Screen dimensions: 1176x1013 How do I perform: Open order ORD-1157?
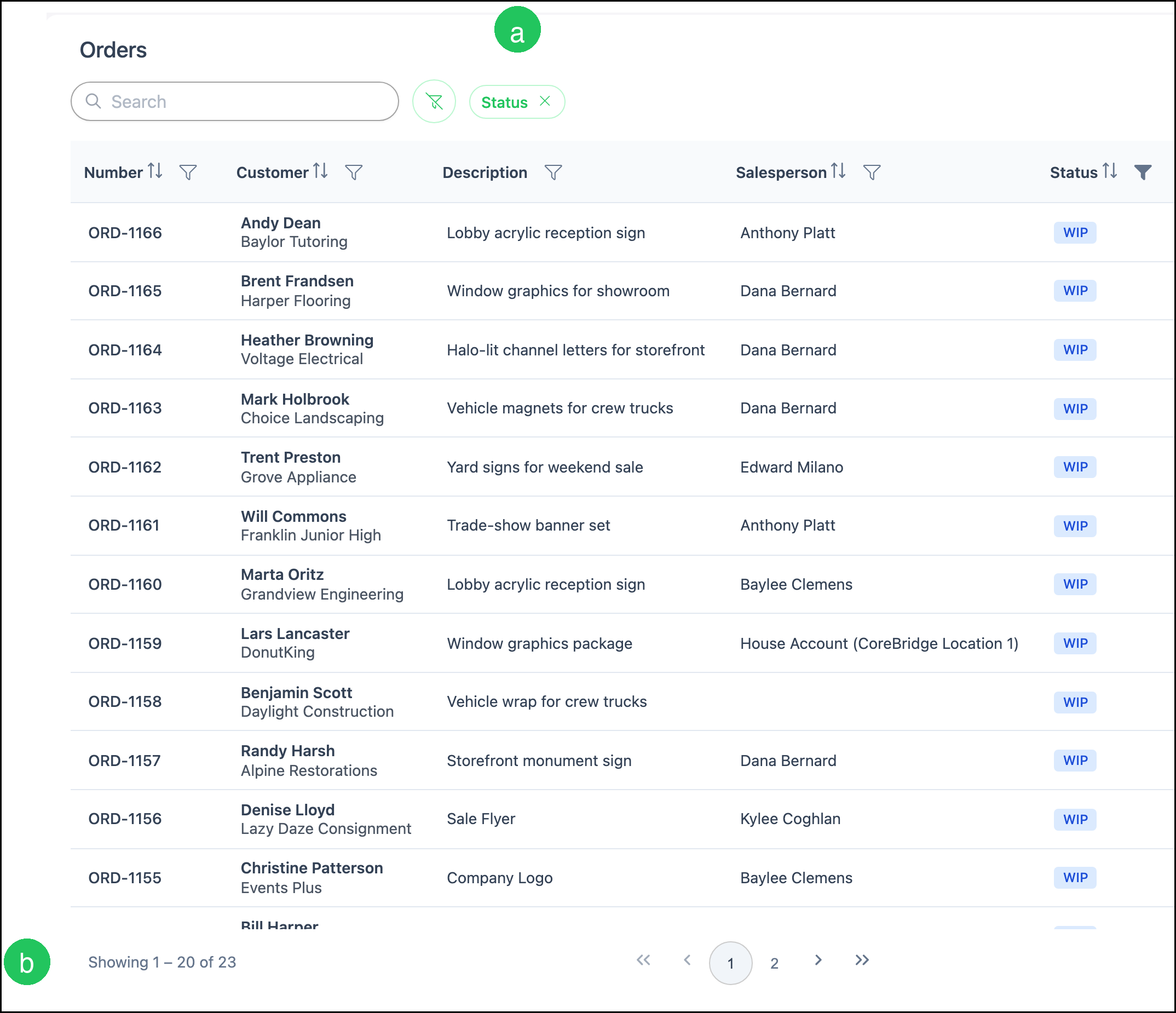coord(124,761)
